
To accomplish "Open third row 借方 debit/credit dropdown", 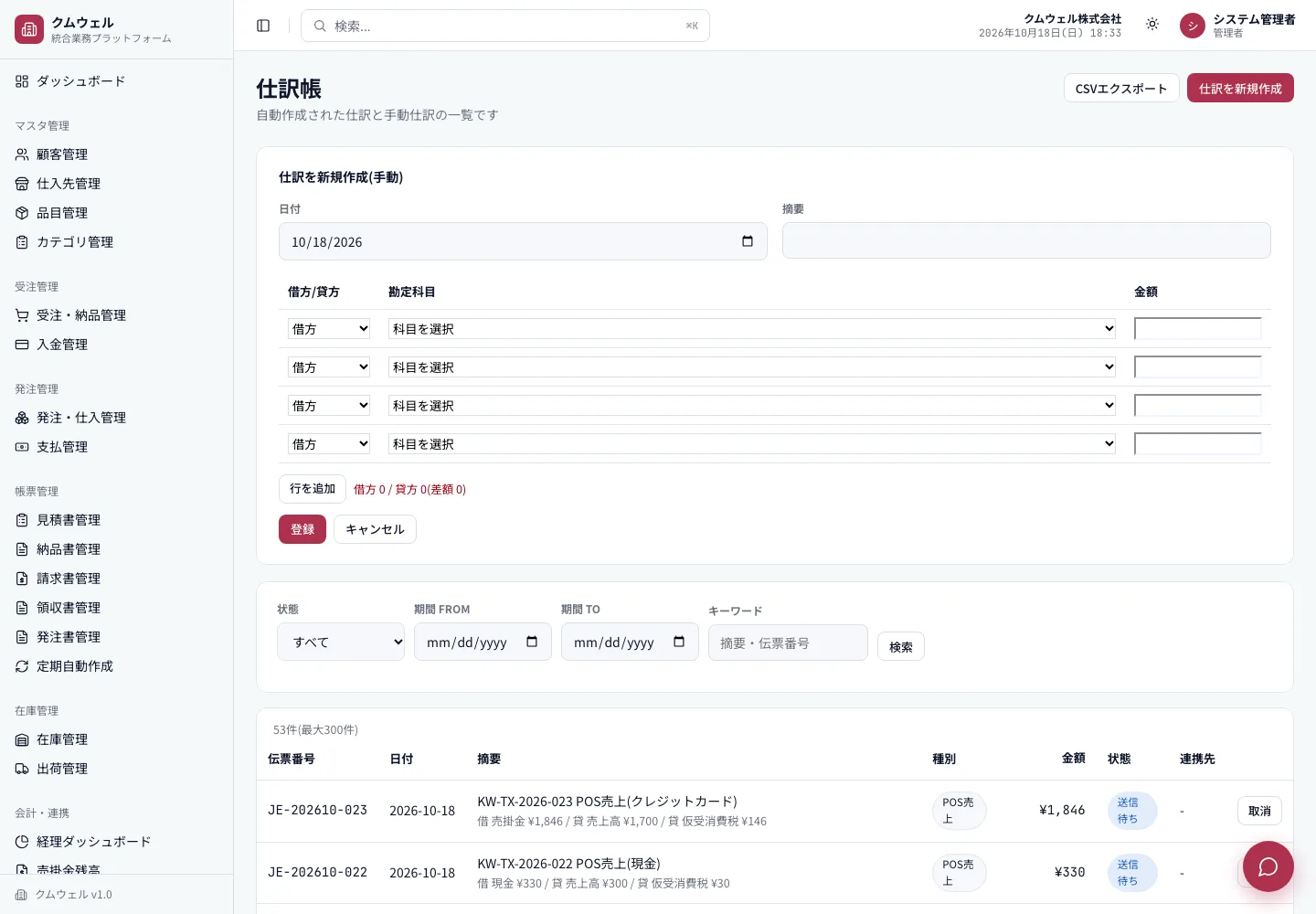I will tap(329, 406).
